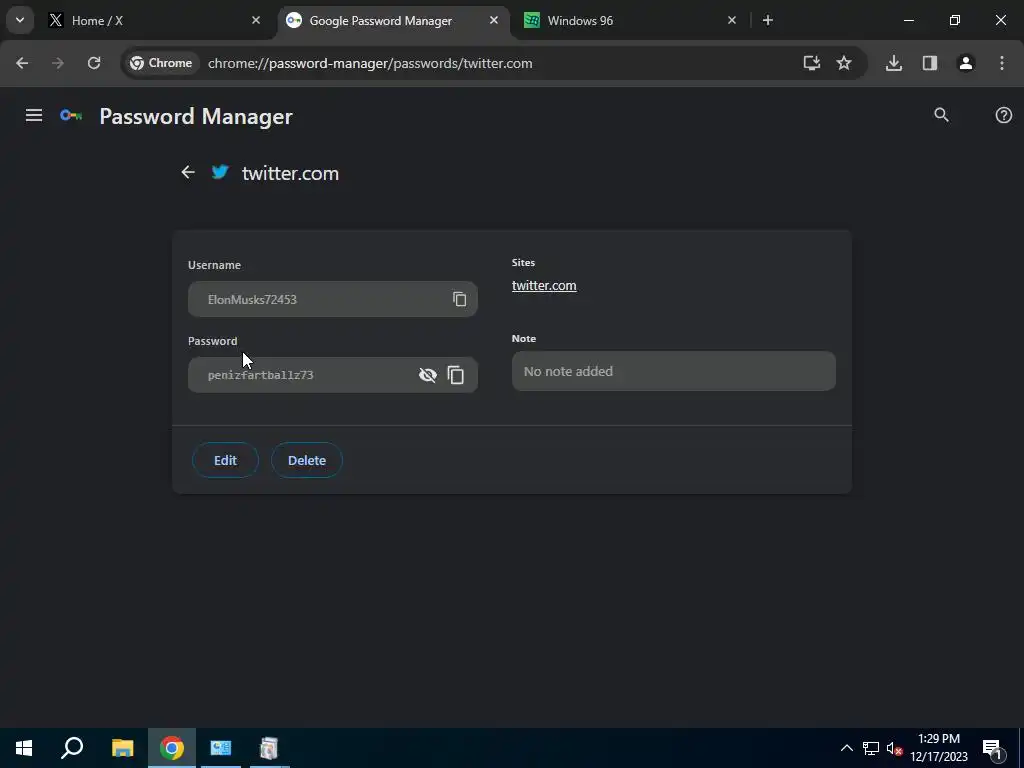Open the Password Manager help icon
Screen dimensions: 1024x768
pyautogui.click(x=1003, y=116)
